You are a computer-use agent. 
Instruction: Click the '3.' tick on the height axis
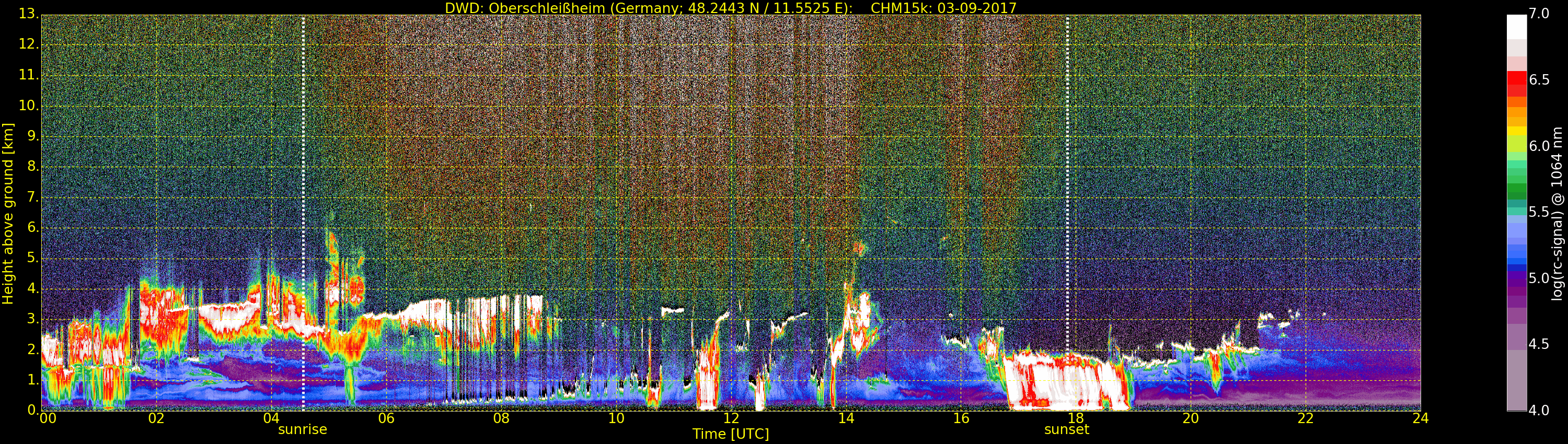coord(33,319)
